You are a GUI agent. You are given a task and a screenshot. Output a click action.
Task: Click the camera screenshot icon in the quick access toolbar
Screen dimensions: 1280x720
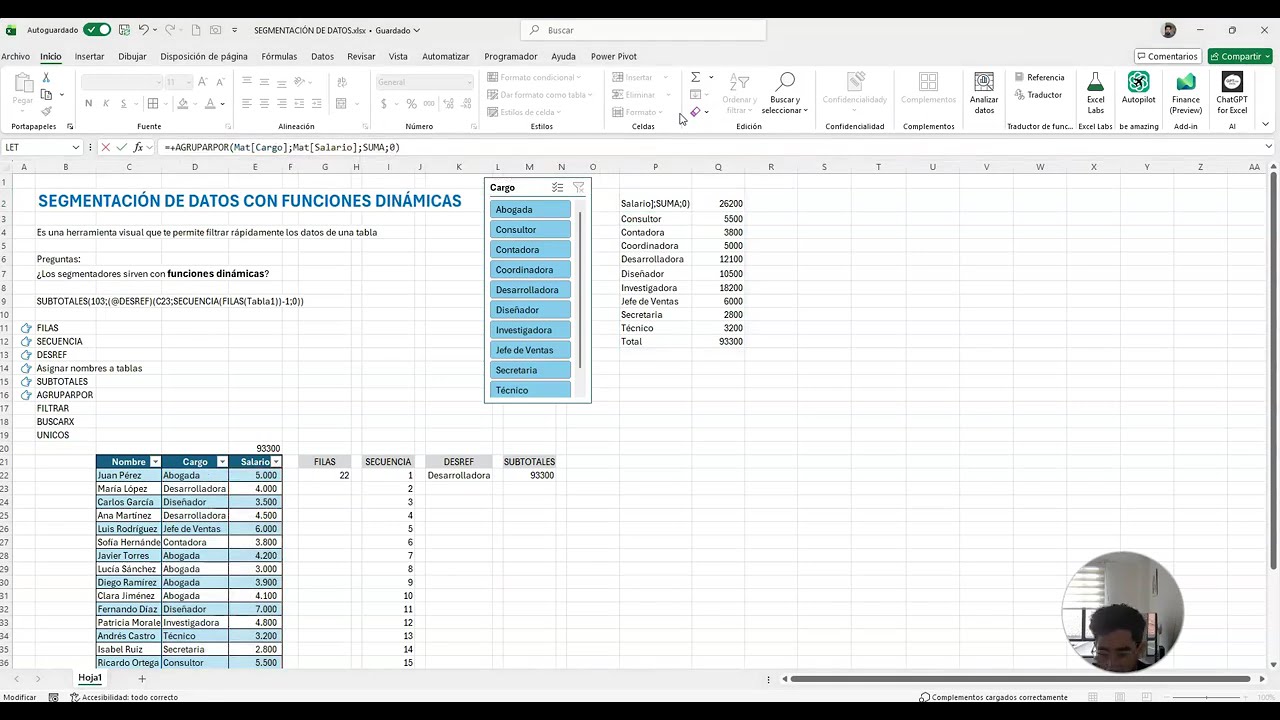pyautogui.click(x=215, y=30)
